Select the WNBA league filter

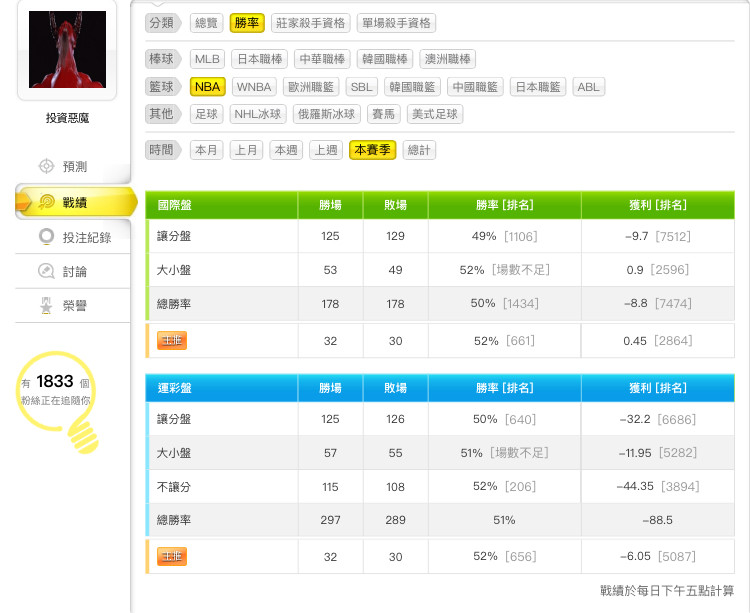(x=254, y=87)
